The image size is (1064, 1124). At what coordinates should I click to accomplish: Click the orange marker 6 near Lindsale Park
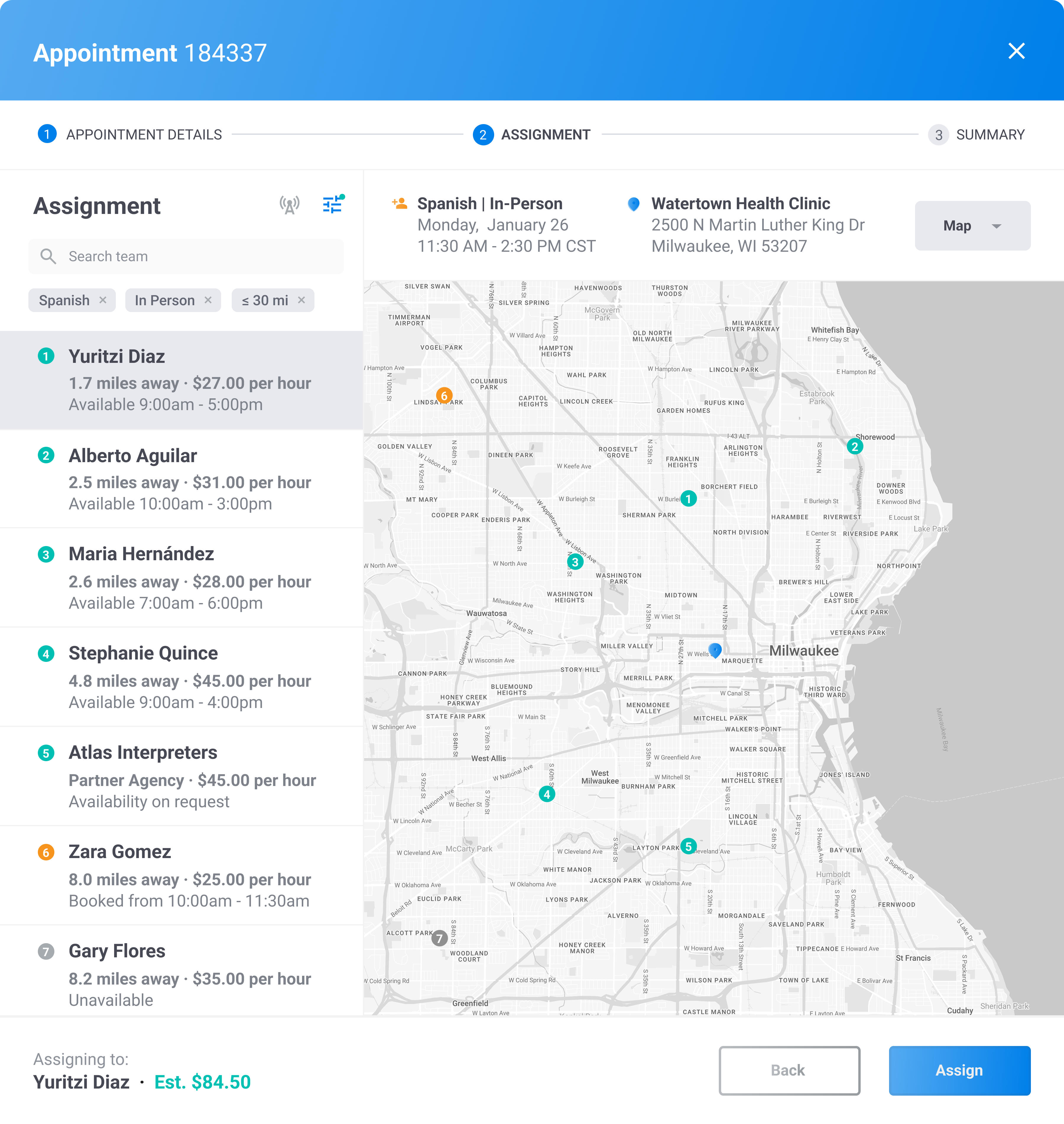pos(444,395)
